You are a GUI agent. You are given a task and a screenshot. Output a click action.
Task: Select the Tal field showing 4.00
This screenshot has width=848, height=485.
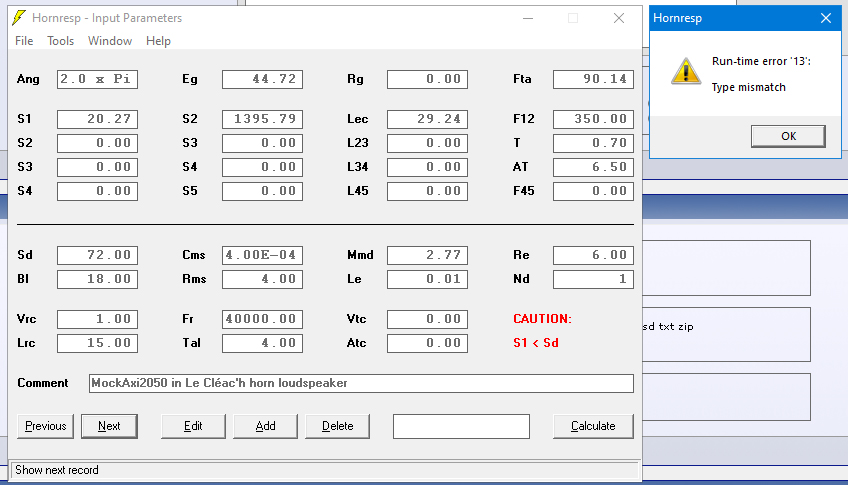262,343
